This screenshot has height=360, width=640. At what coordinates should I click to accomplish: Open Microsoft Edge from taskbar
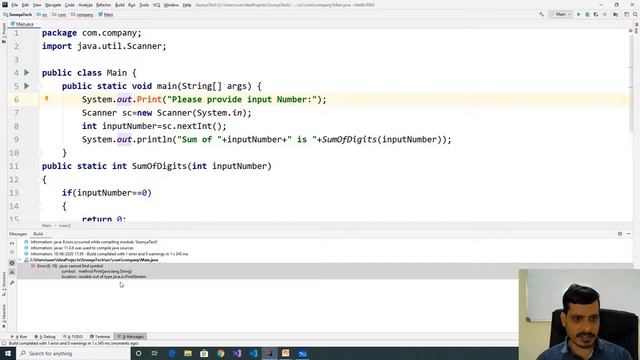(171, 353)
